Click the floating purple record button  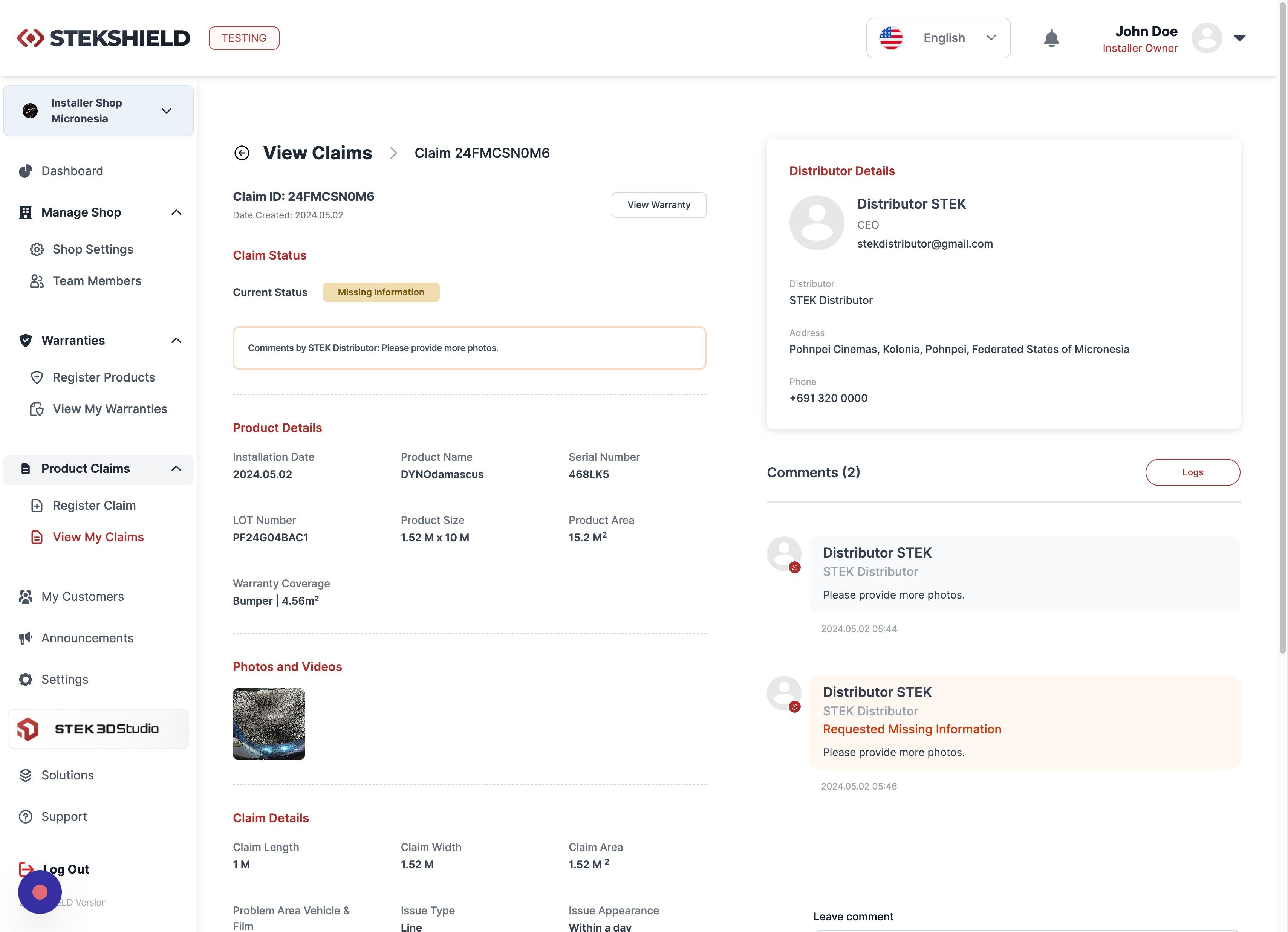coord(40,892)
